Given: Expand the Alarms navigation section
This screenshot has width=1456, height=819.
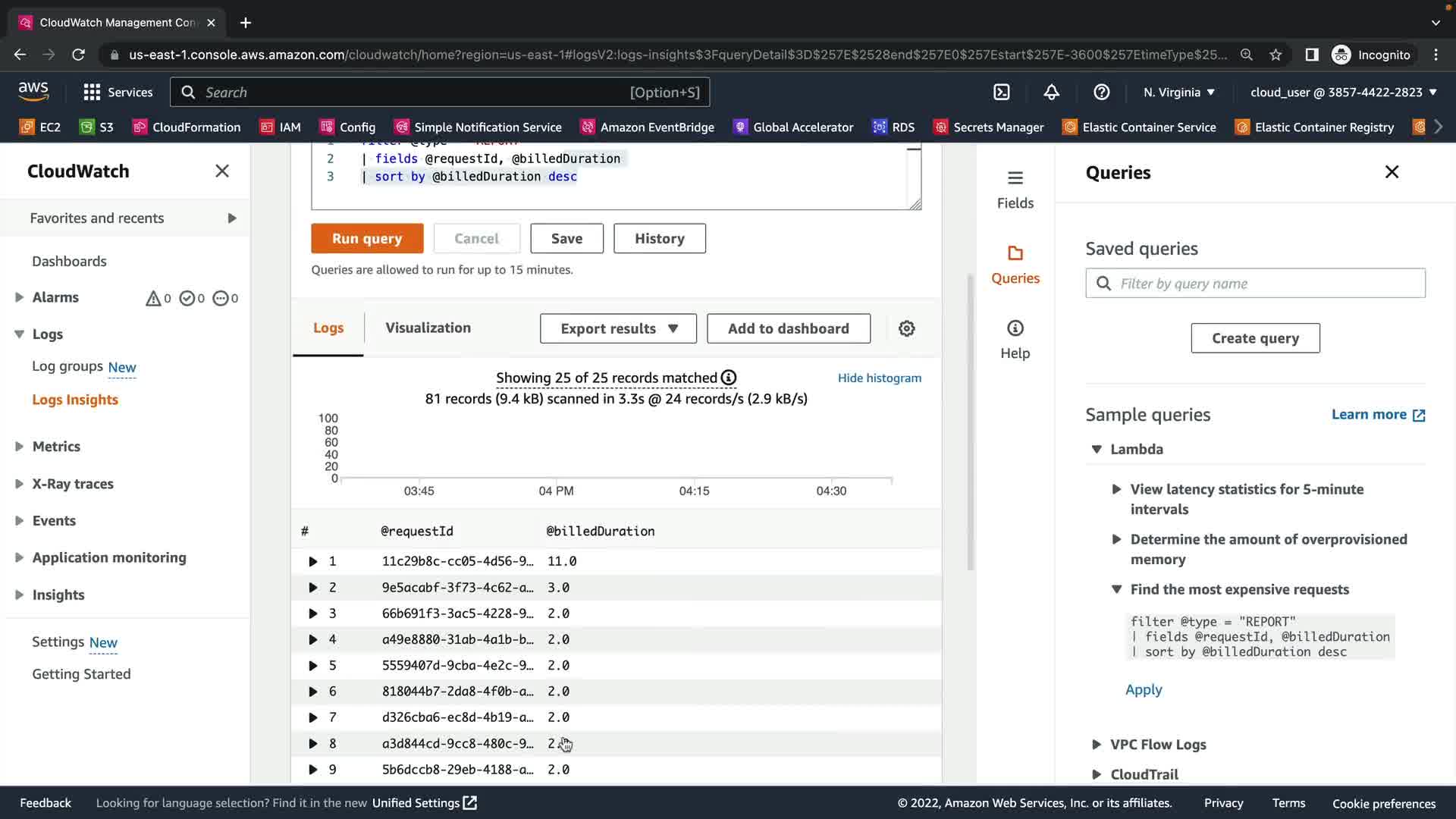Looking at the screenshot, I should [19, 297].
